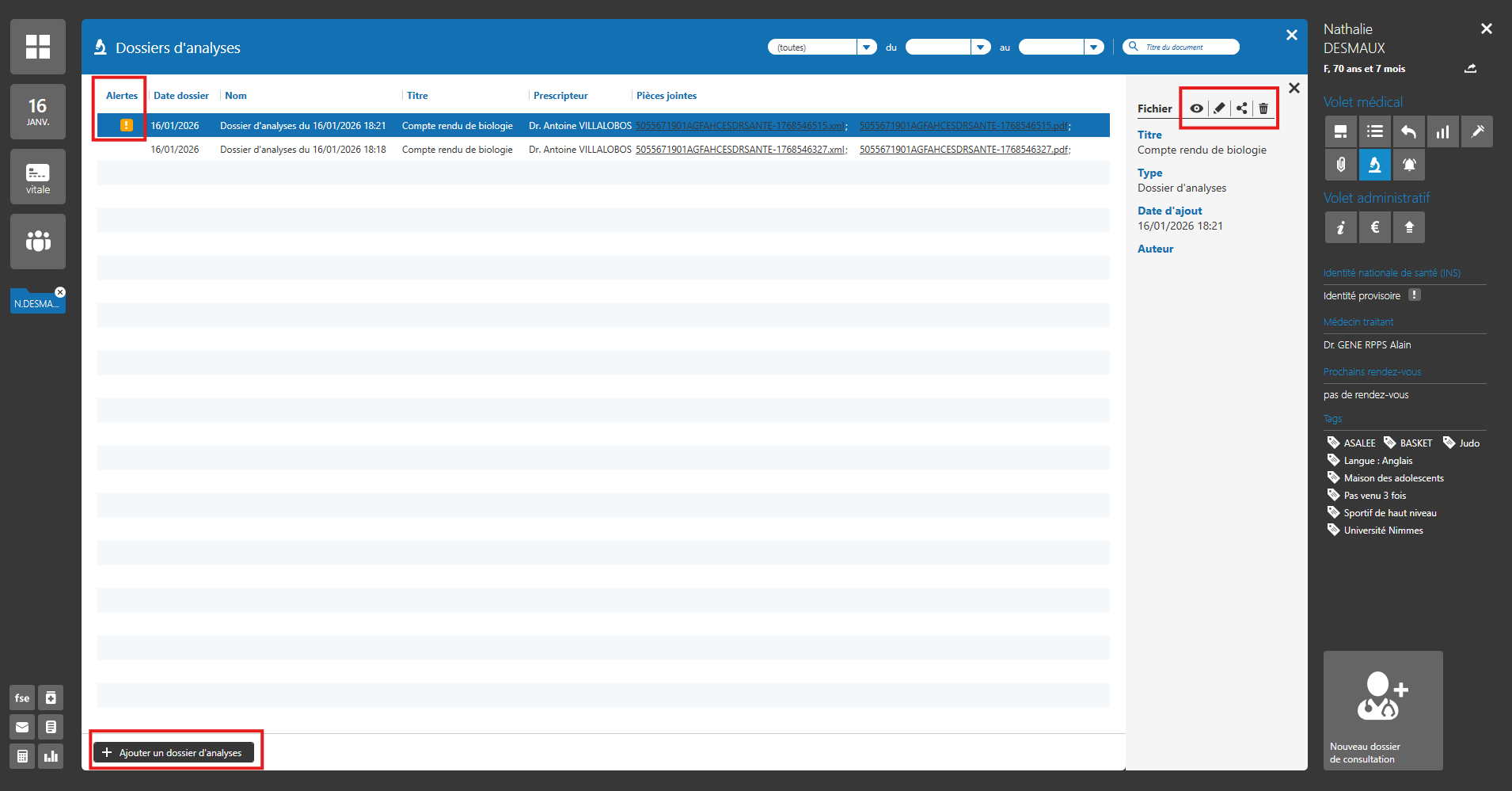Click the paperclip attachments icon
Screen dimensions: 1512x791
tap(1340, 165)
